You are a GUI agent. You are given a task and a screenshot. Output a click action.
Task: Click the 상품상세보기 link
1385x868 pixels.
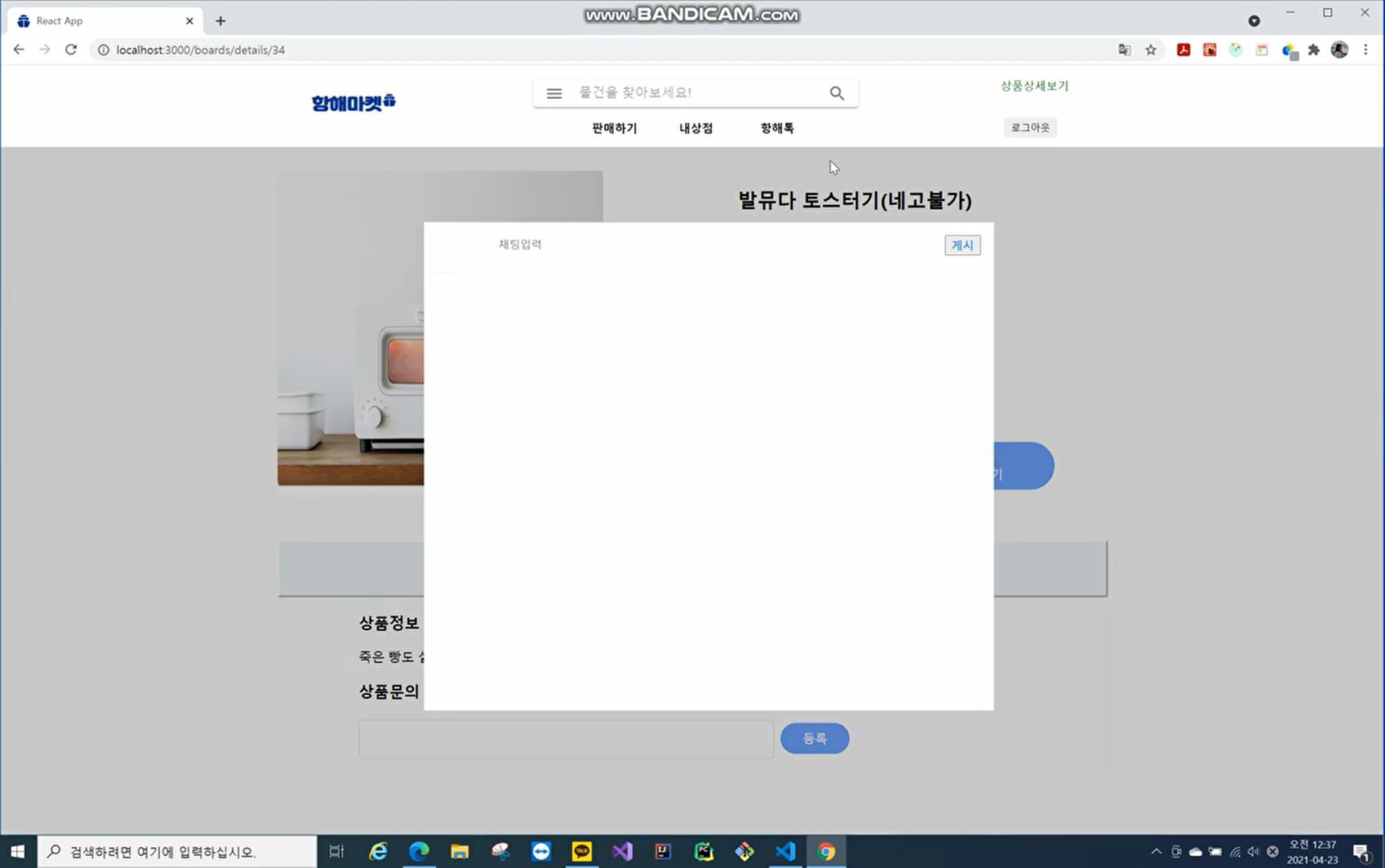click(x=1034, y=86)
